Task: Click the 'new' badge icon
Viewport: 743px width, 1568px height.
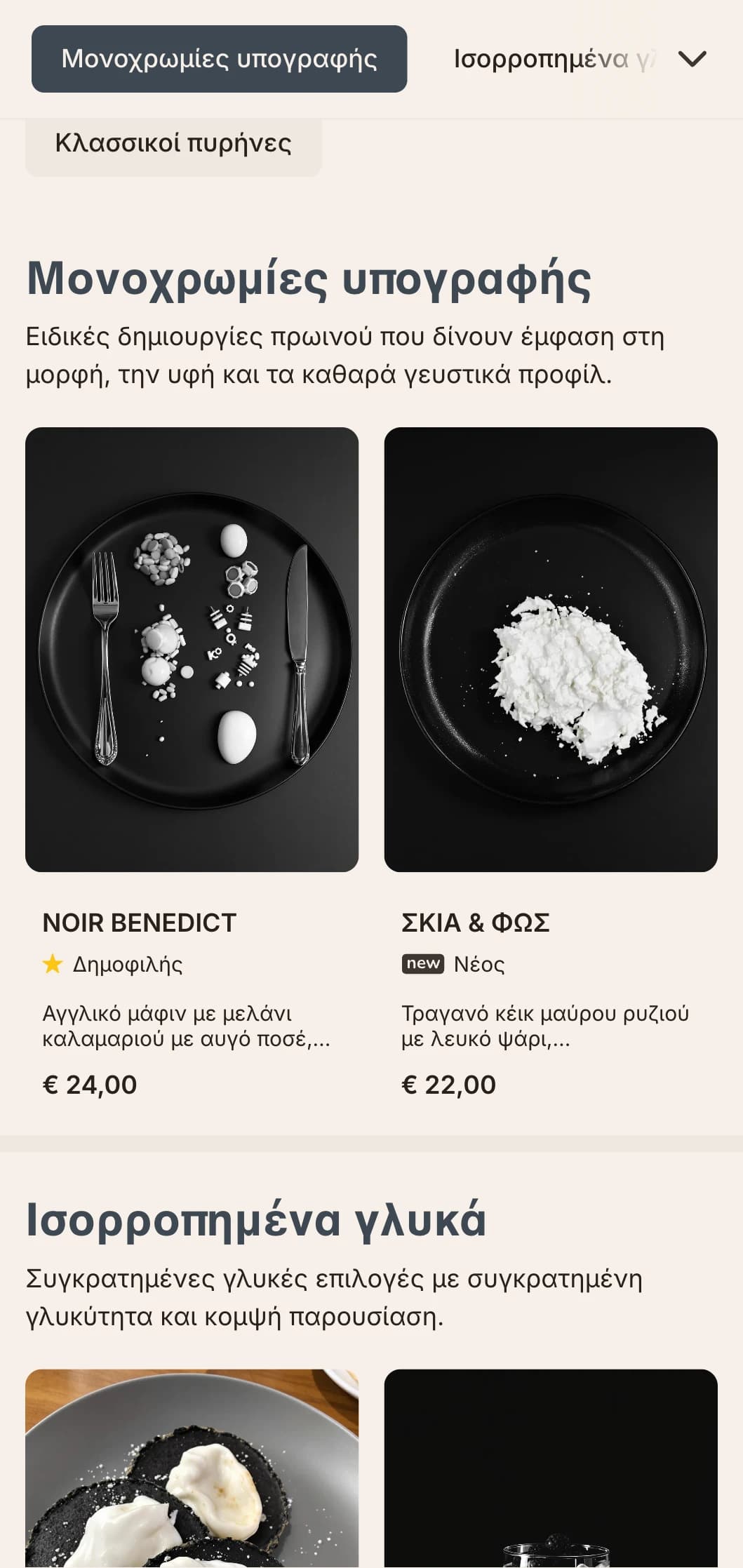Action: click(423, 964)
